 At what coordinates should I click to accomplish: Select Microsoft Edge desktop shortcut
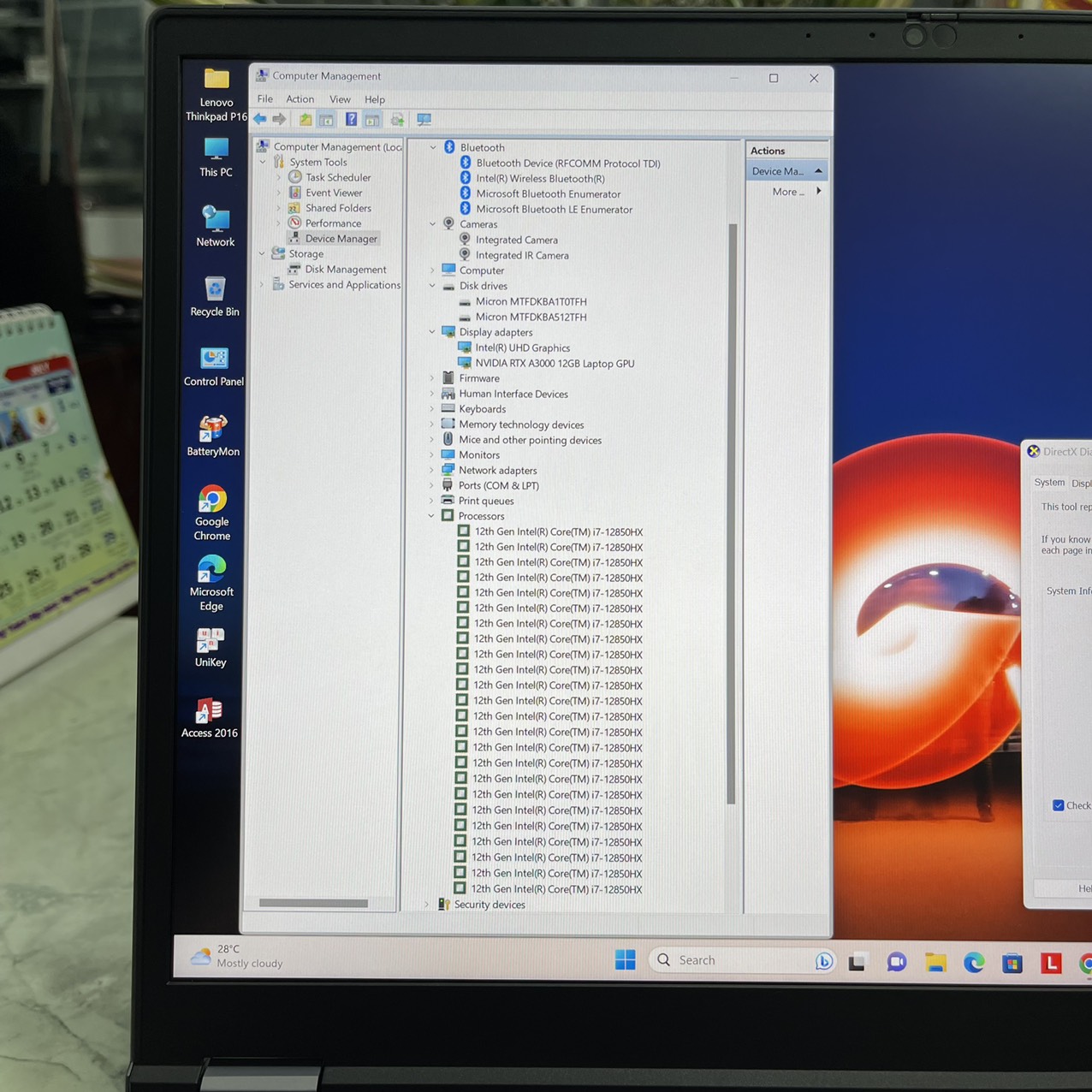[211, 584]
